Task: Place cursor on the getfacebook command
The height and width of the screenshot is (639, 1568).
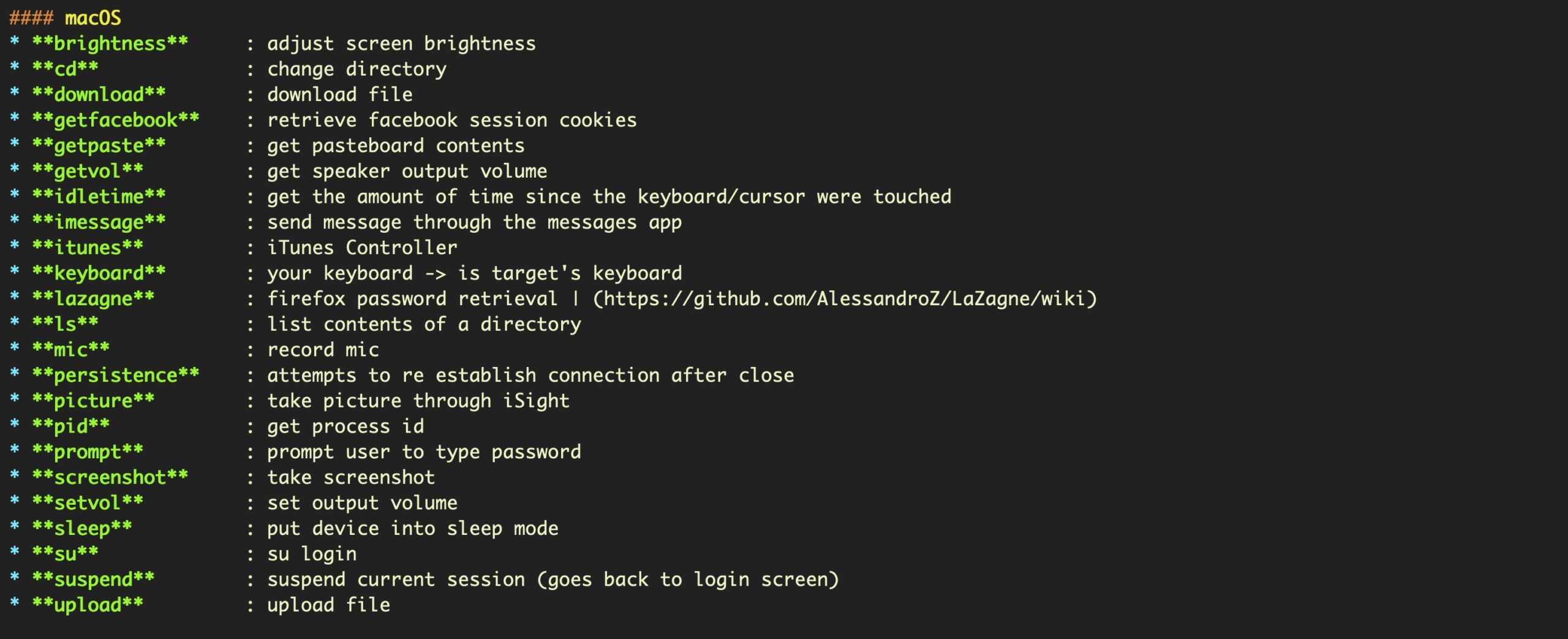Action: click(x=115, y=120)
